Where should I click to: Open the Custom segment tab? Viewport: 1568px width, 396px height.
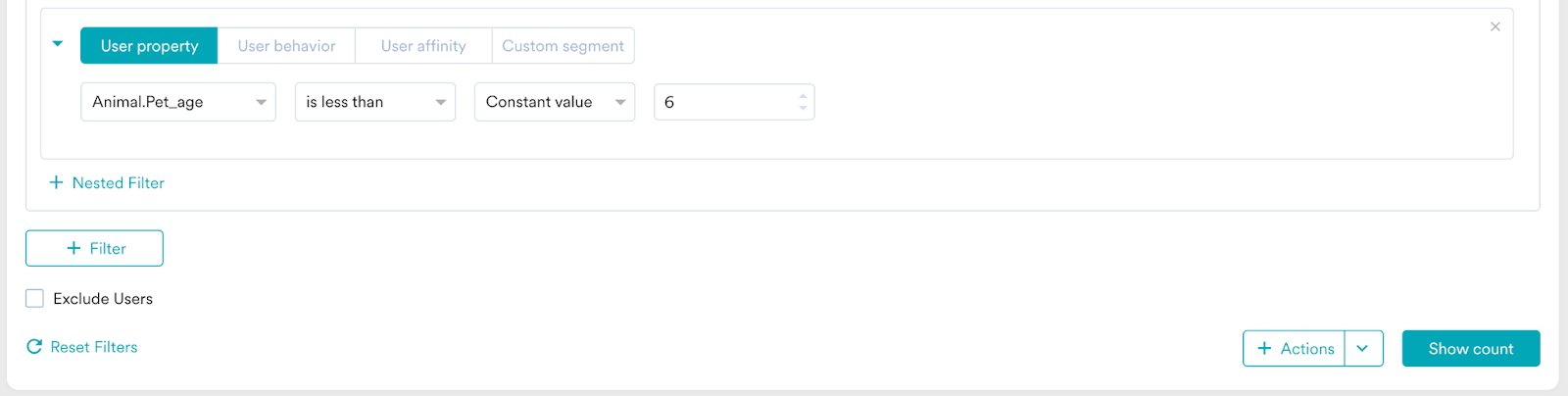[x=563, y=46]
